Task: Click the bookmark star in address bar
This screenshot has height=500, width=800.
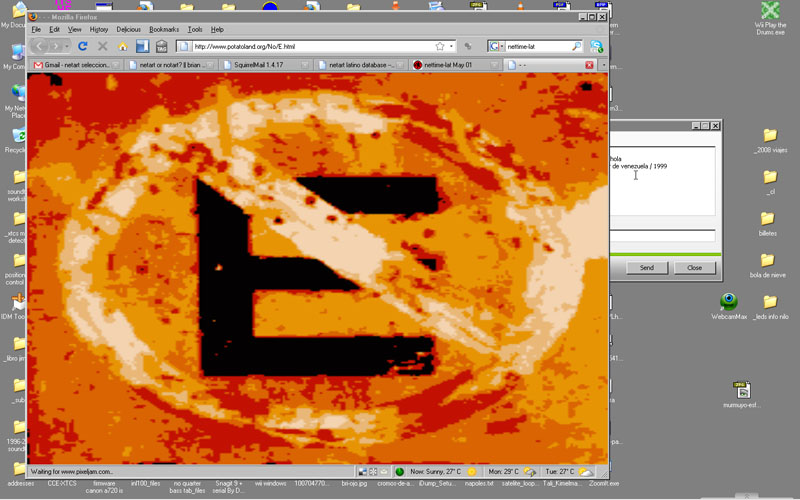Action: pos(440,46)
